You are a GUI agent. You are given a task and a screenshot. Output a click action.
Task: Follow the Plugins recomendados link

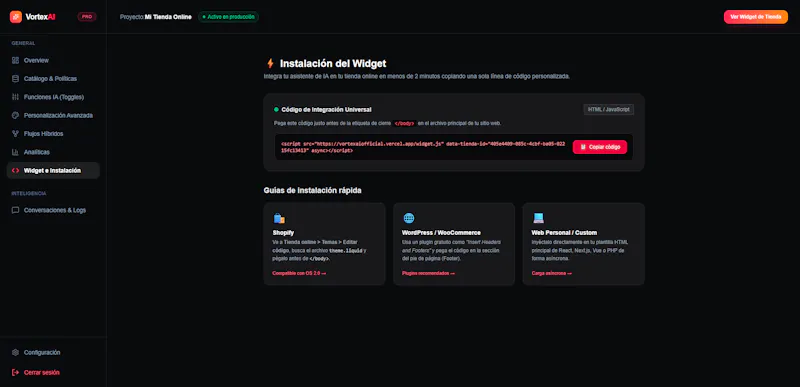pyautogui.click(x=429, y=273)
